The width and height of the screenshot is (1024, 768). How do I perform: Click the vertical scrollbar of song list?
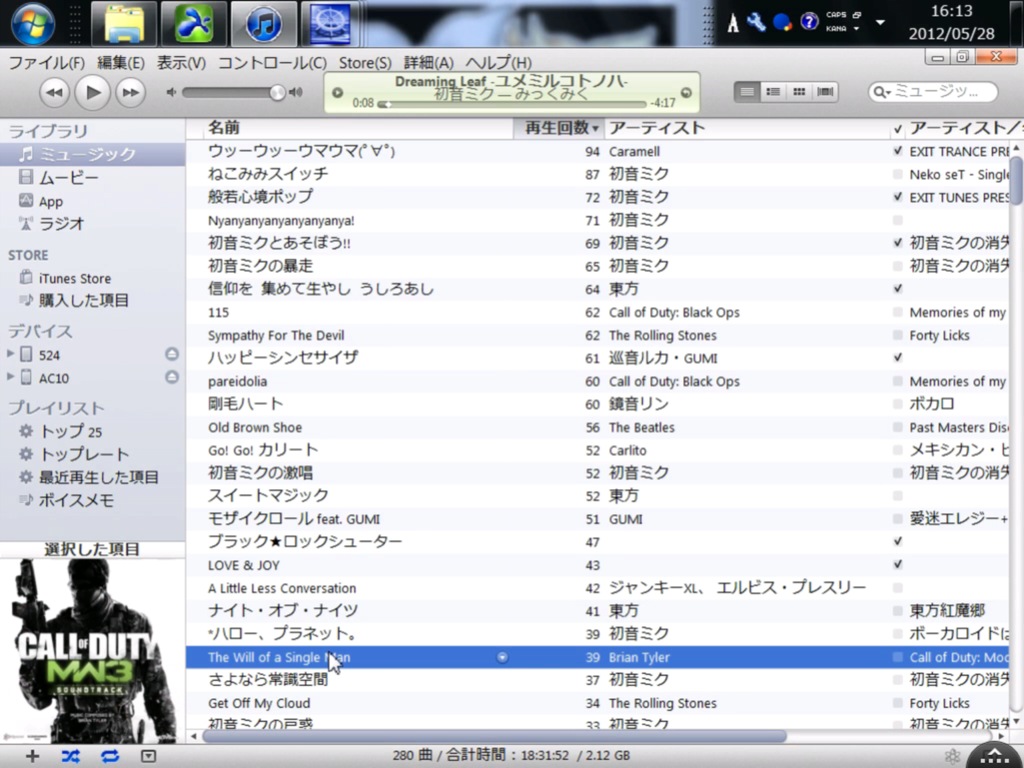pos(1016,179)
